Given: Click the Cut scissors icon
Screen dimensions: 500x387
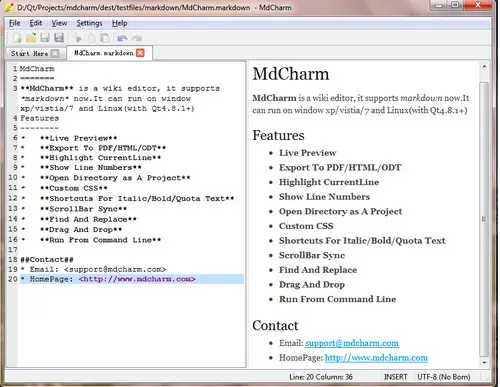Looking at the screenshot, I should tap(77, 38).
